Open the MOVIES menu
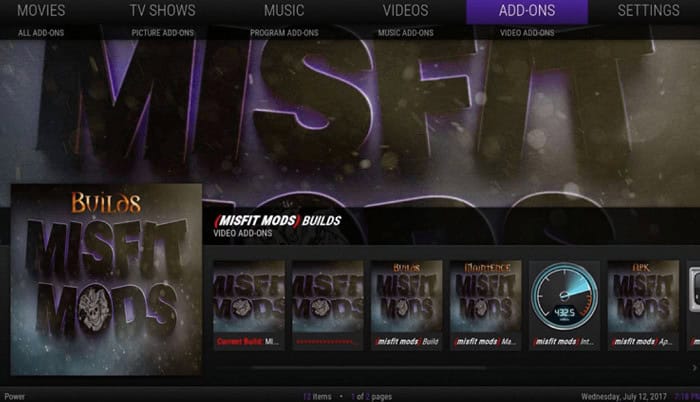 [x=41, y=10]
